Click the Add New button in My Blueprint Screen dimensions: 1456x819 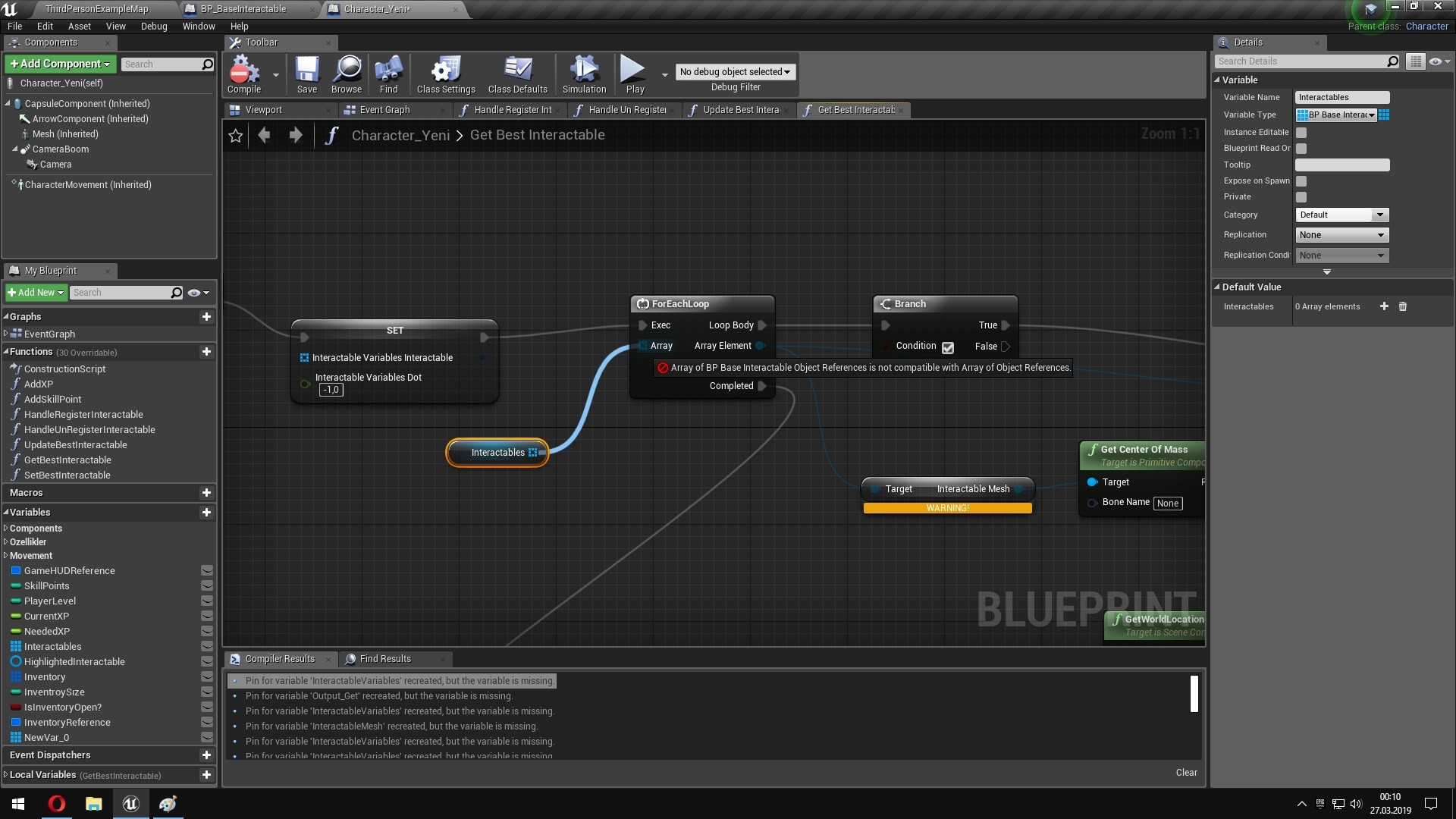pyautogui.click(x=36, y=293)
